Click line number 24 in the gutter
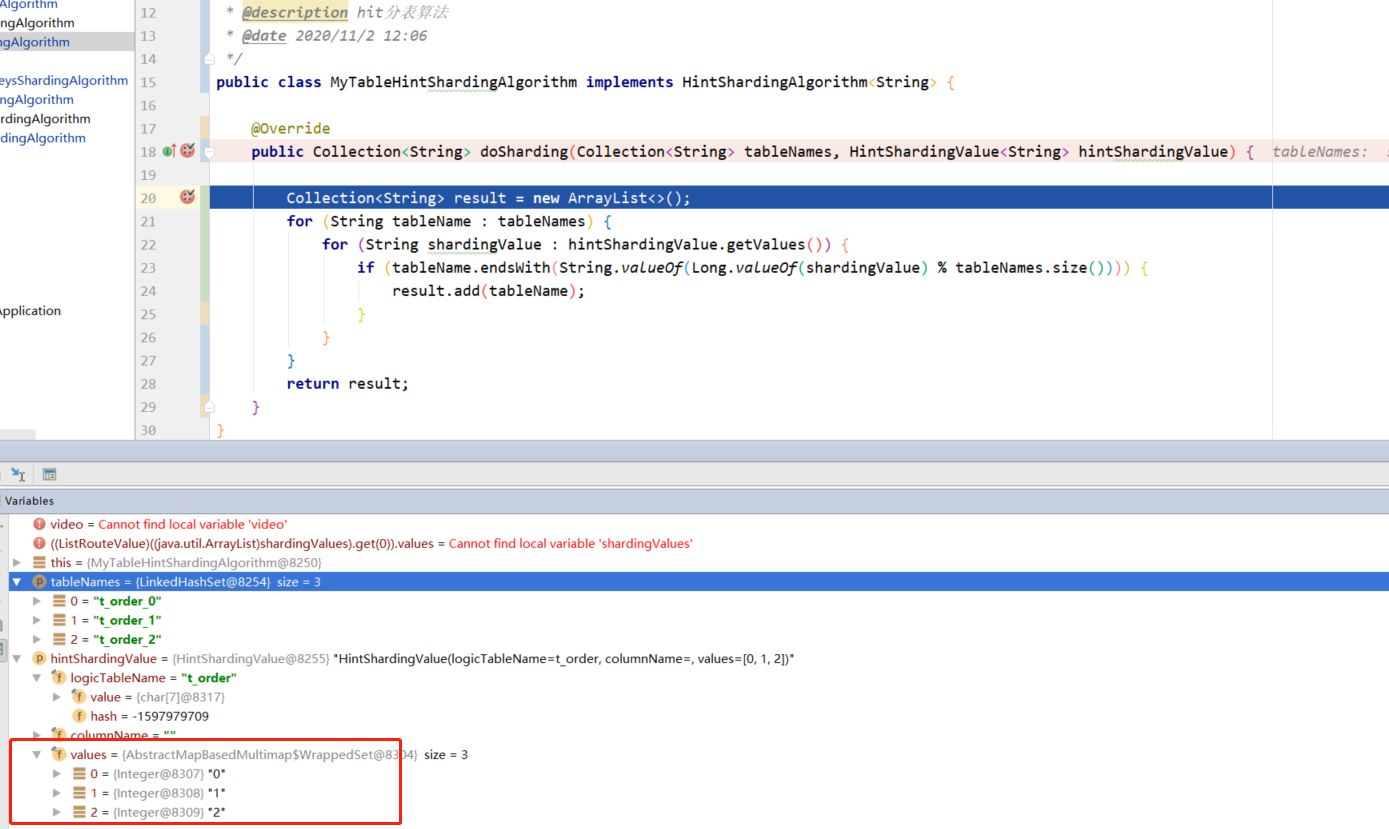The image size is (1389, 829). (148, 291)
